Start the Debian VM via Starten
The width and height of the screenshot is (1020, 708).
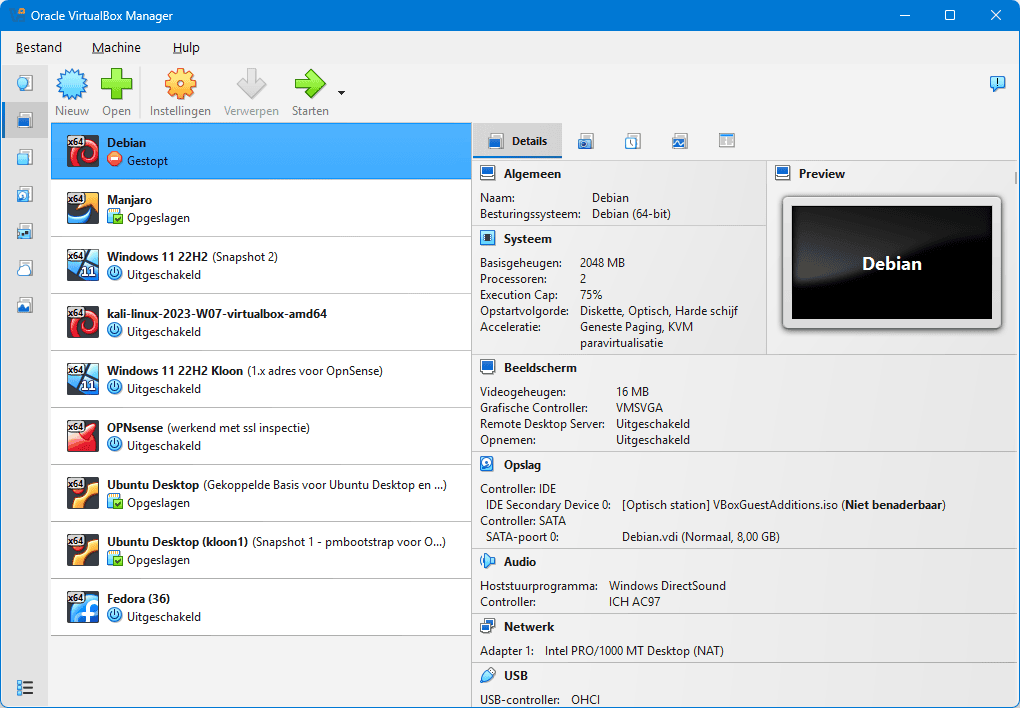[309, 90]
